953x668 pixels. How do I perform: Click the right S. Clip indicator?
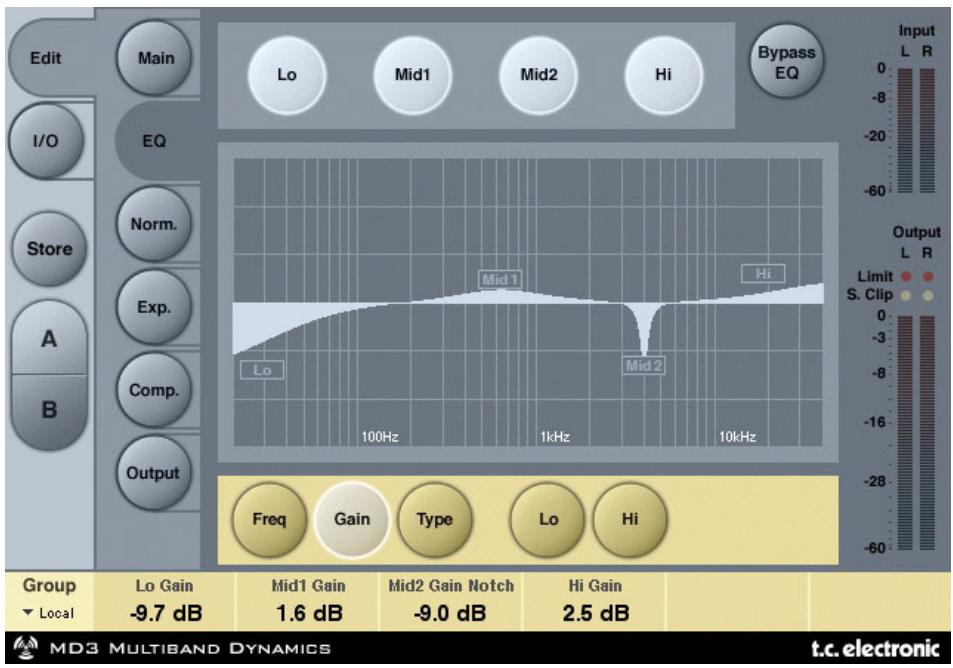(927, 296)
